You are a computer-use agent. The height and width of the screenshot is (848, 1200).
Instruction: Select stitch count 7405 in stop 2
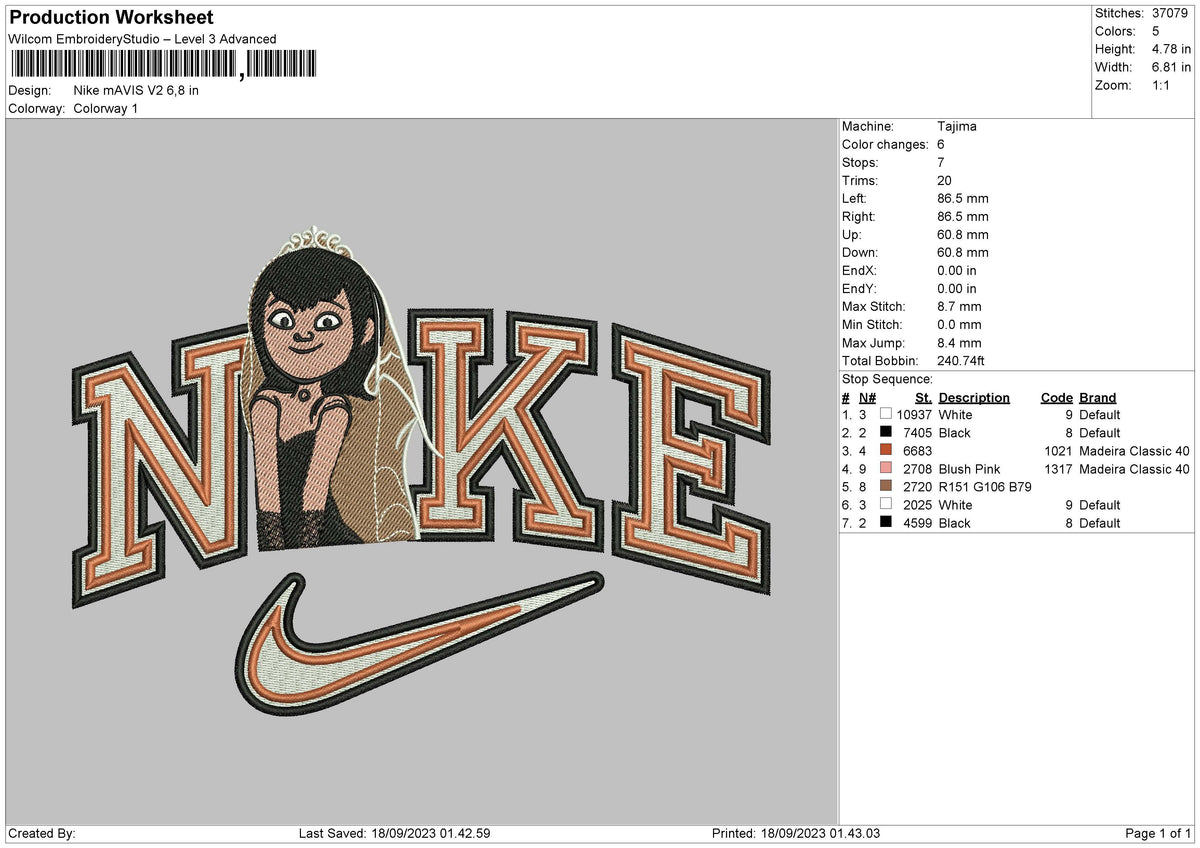(x=918, y=433)
